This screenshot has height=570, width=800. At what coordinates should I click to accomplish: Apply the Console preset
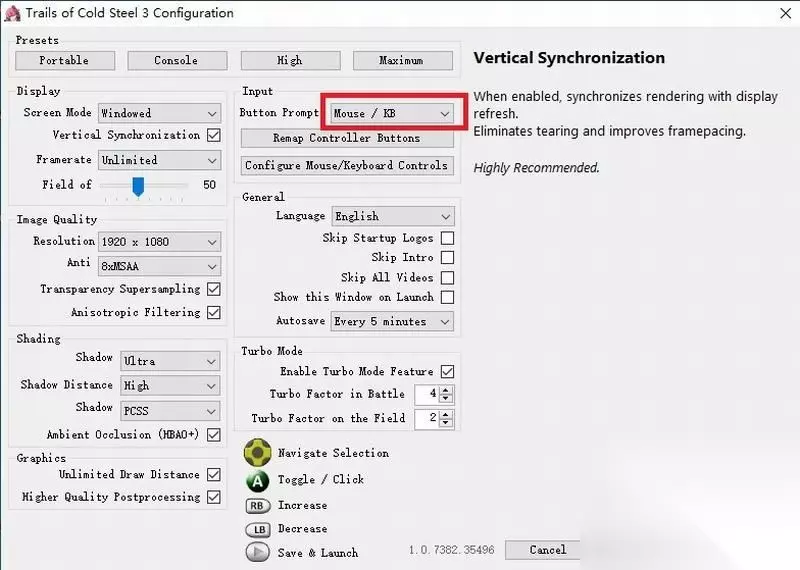(x=177, y=61)
